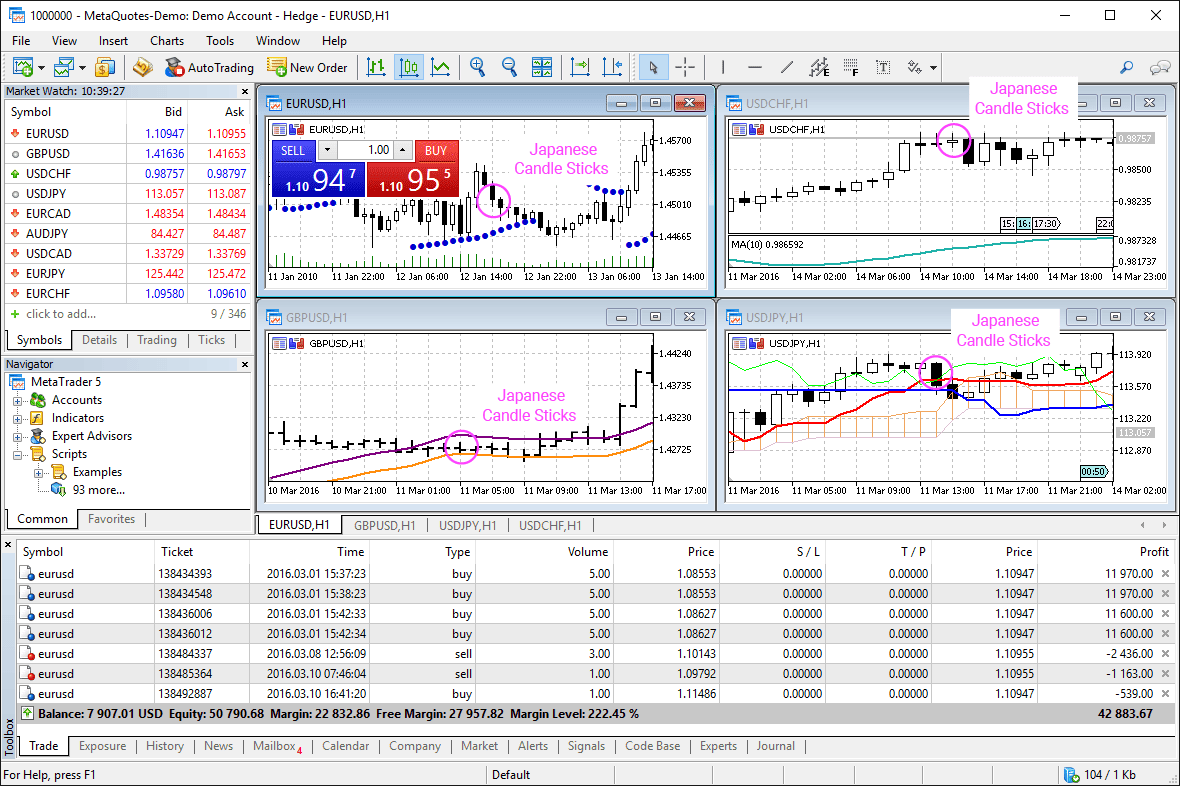This screenshot has width=1180, height=786.
Task: Click 'click to add...' symbol field
Action: pos(61,314)
